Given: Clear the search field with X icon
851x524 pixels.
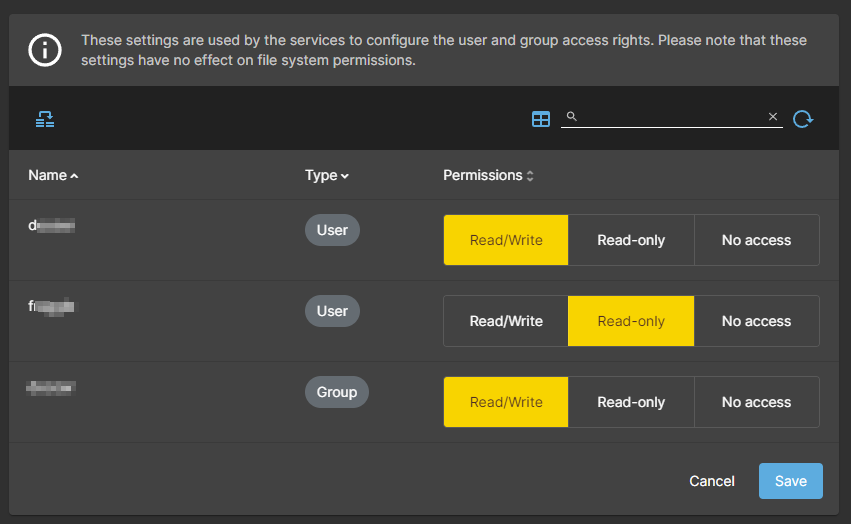Looking at the screenshot, I should click(x=773, y=116).
